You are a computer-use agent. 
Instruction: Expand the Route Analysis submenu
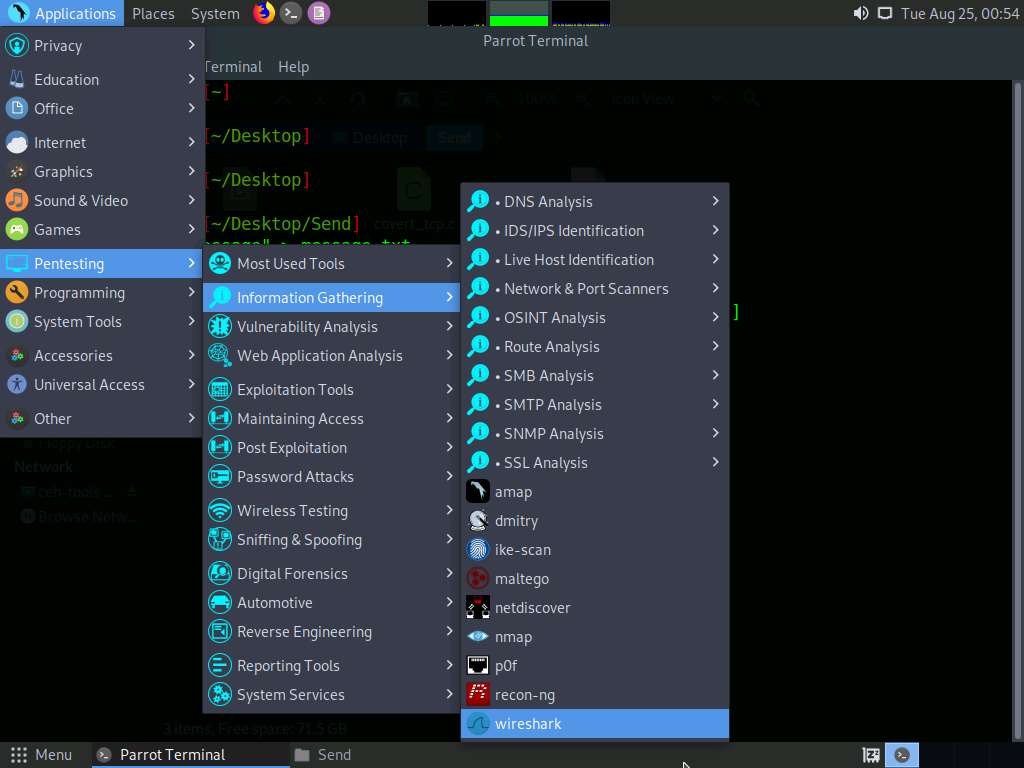tap(594, 346)
